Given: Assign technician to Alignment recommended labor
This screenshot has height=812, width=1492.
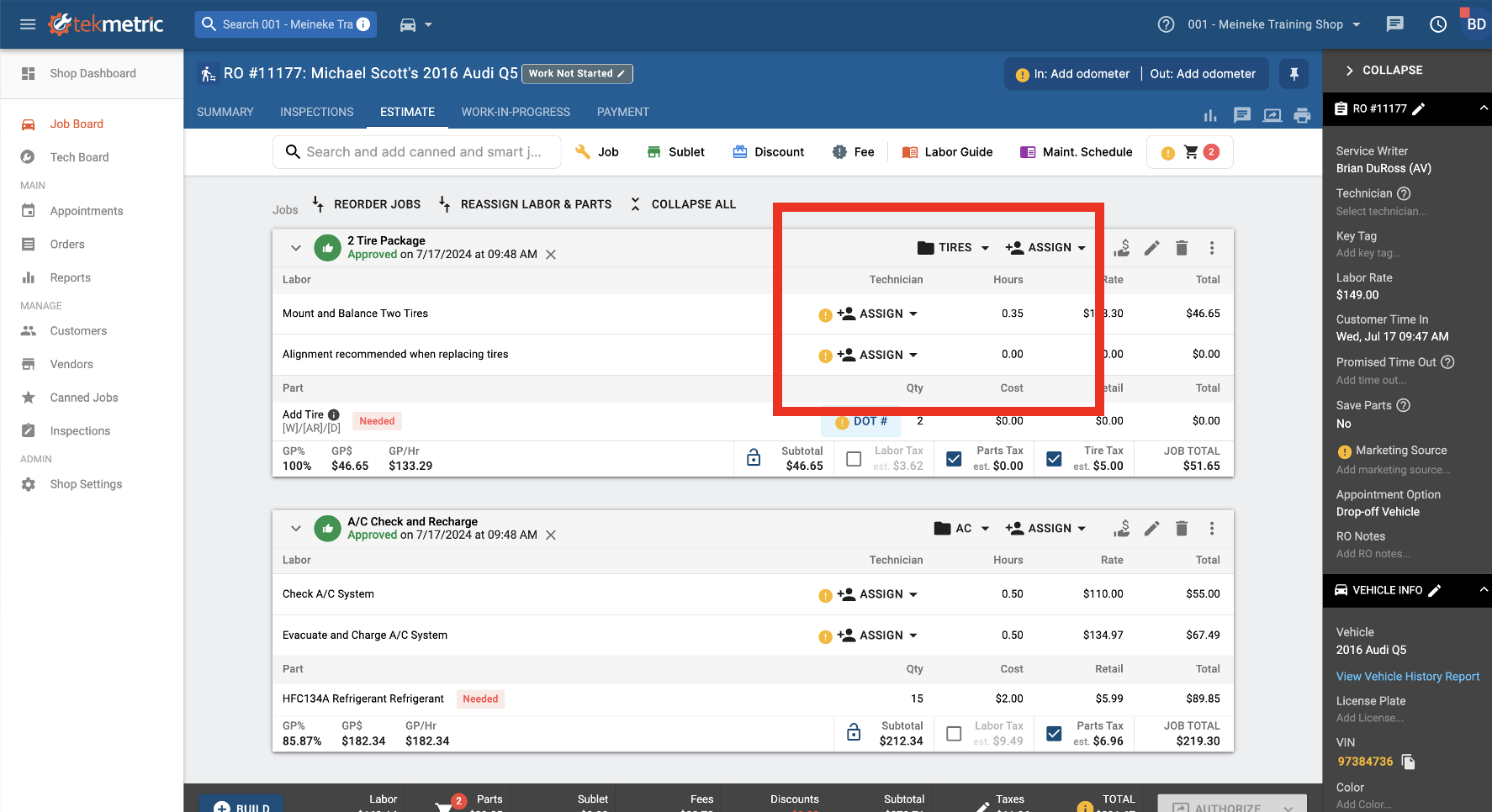Looking at the screenshot, I should pyautogui.click(x=877, y=355).
